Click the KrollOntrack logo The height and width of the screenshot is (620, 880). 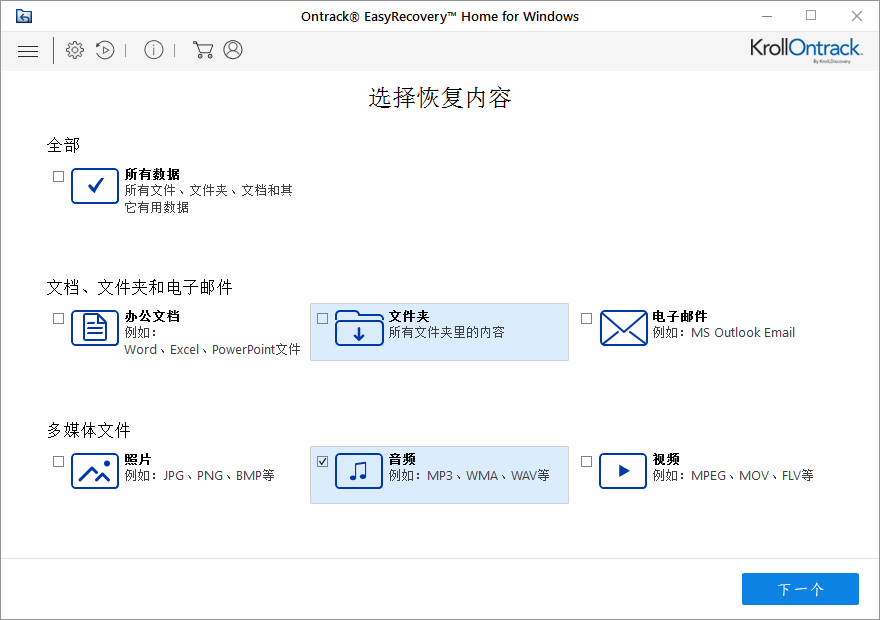(806, 49)
